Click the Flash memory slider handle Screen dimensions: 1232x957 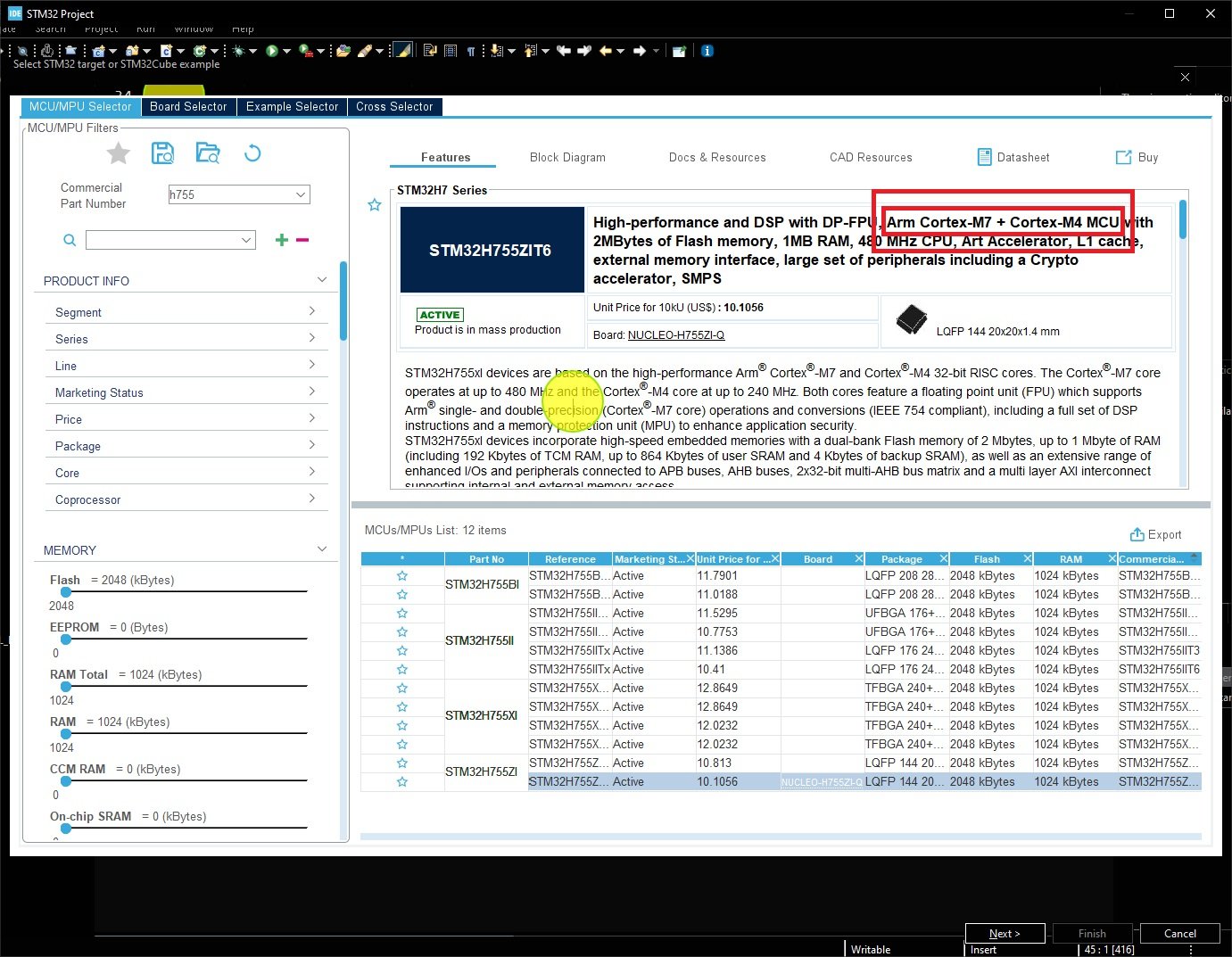[x=65, y=591]
